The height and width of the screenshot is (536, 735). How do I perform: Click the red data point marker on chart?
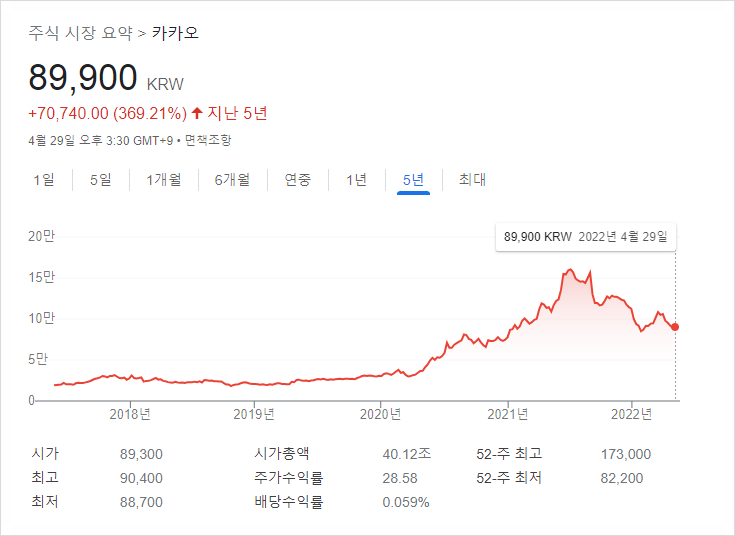tap(675, 327)
